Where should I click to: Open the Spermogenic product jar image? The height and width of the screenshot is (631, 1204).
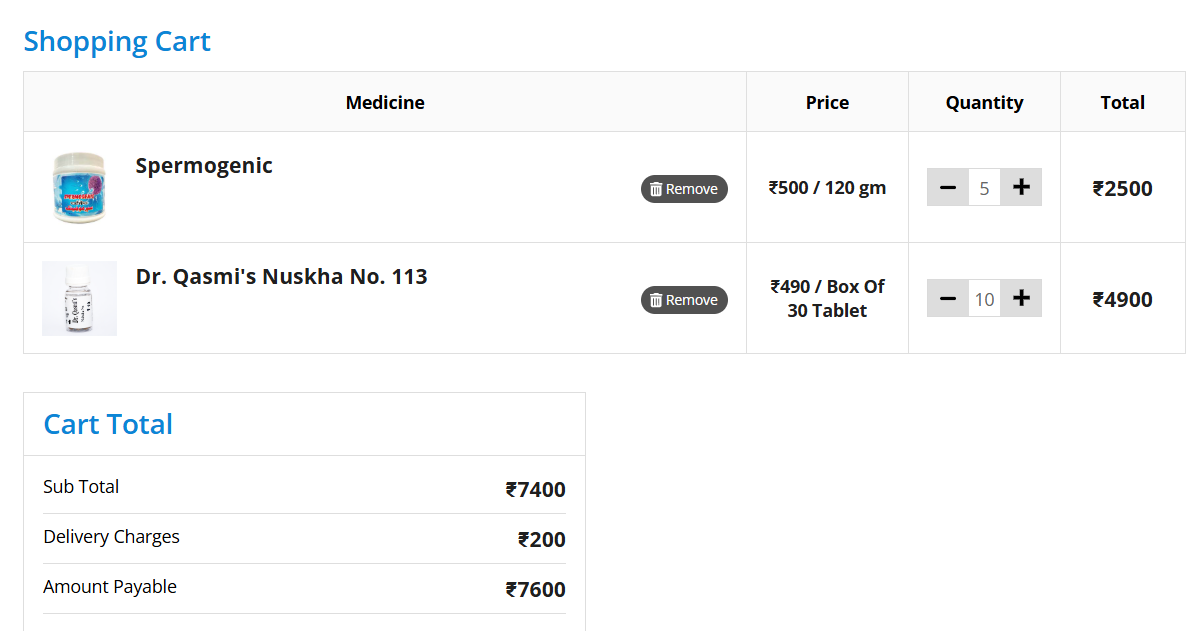point(79,188)
